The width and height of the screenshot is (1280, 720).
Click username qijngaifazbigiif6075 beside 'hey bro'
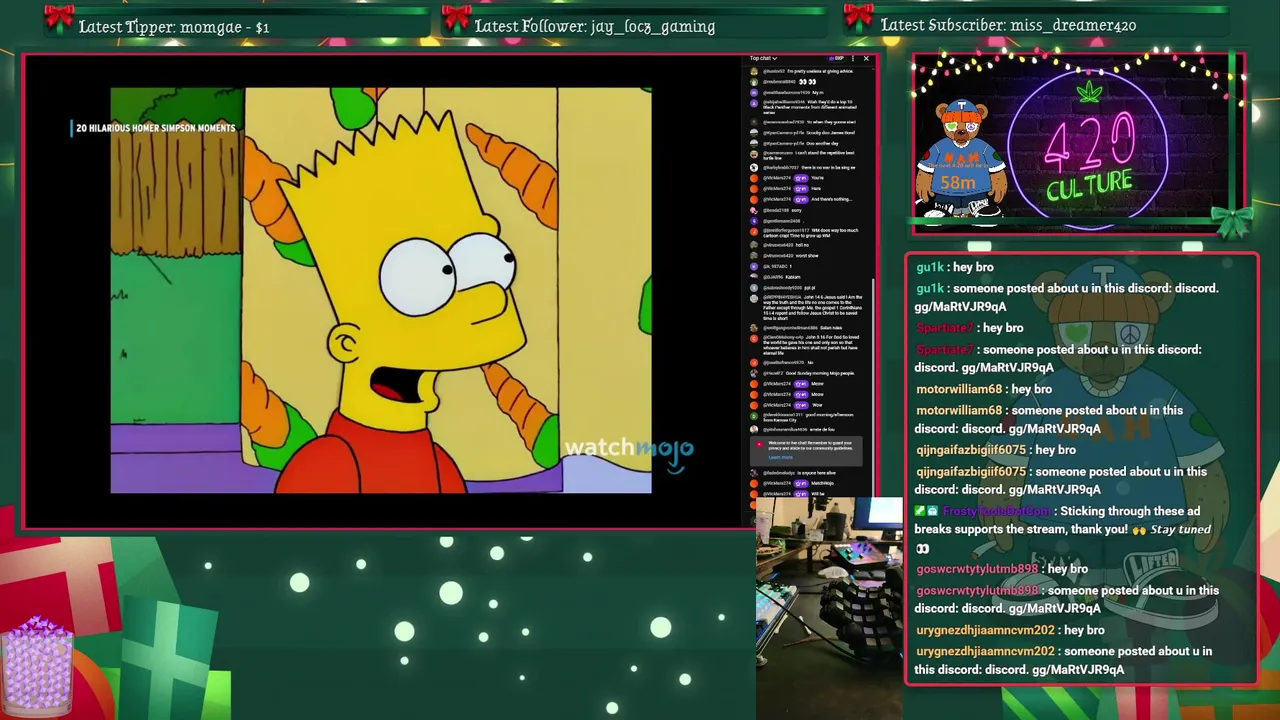tap(971, 450)
